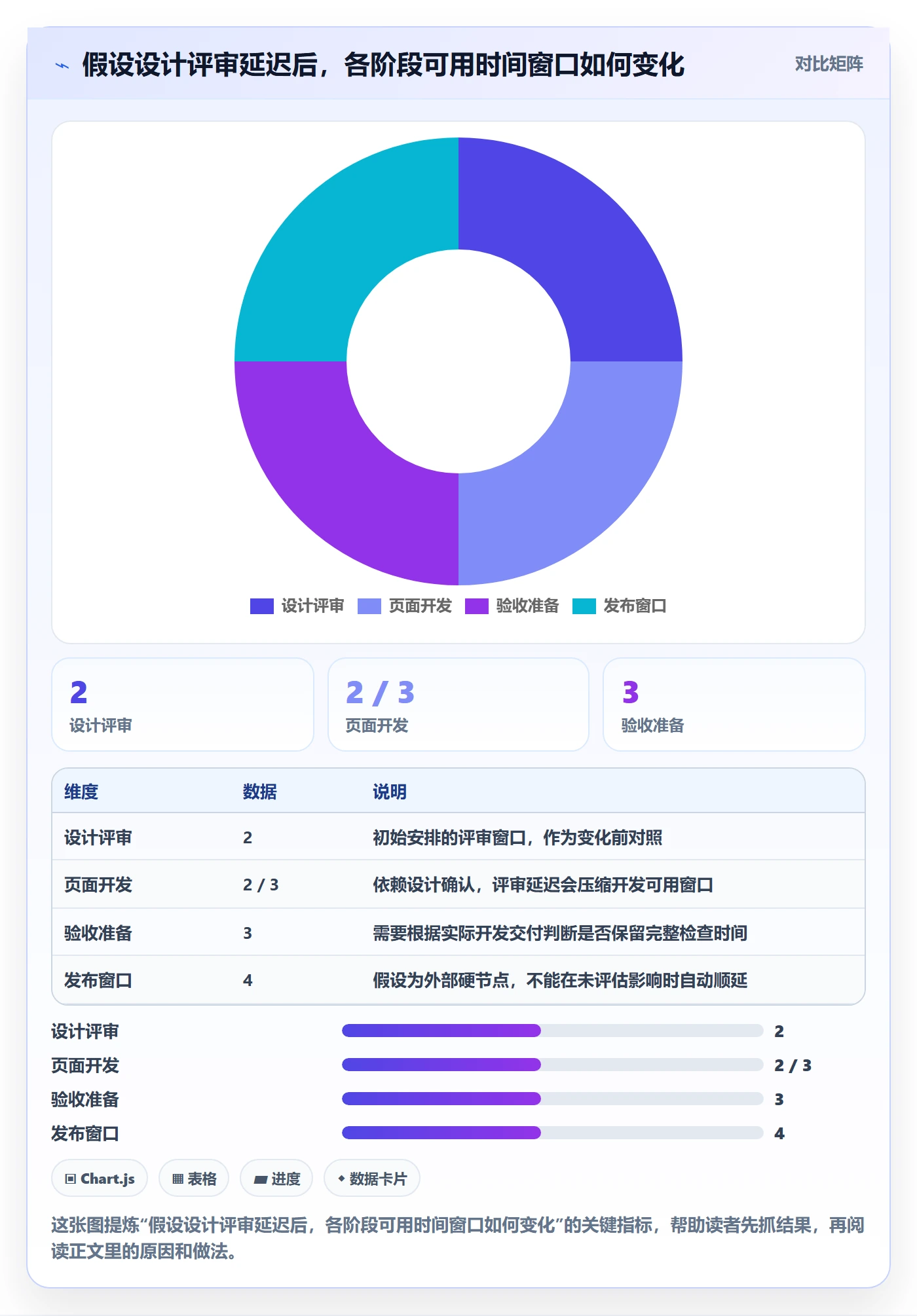Click the 验收准备 progress bar
Viewport: 917px width, 1316px height.
tap(553, 1099)
